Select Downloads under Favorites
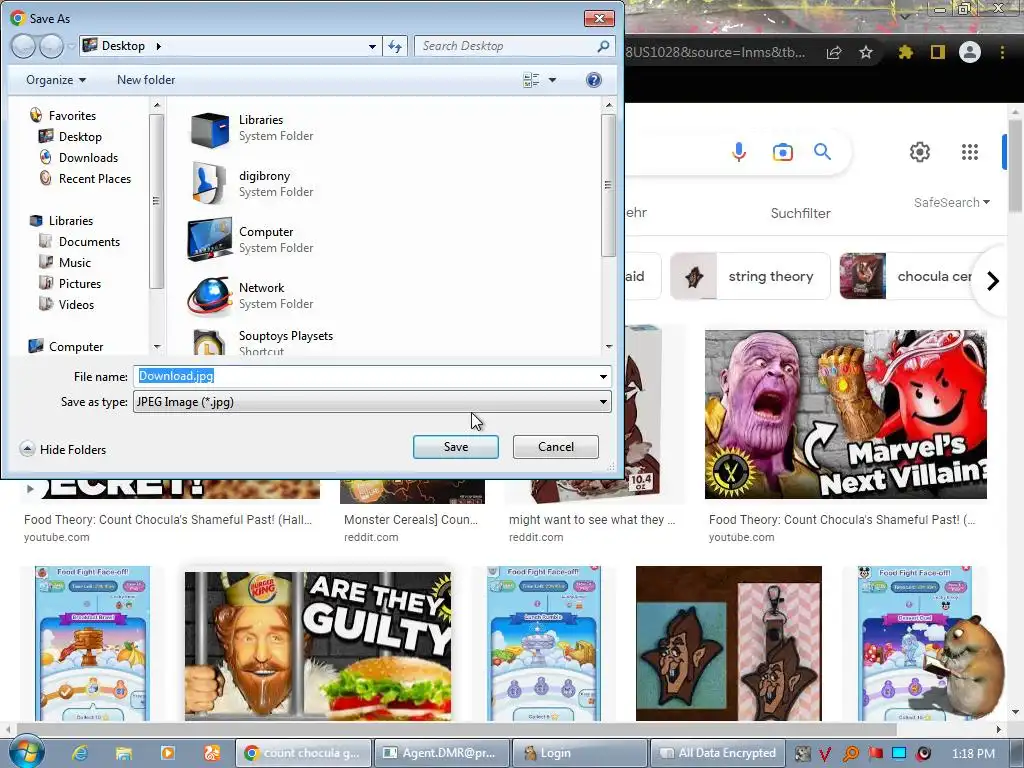Screen dimensions: 1024x768 (x=88, y=157)
